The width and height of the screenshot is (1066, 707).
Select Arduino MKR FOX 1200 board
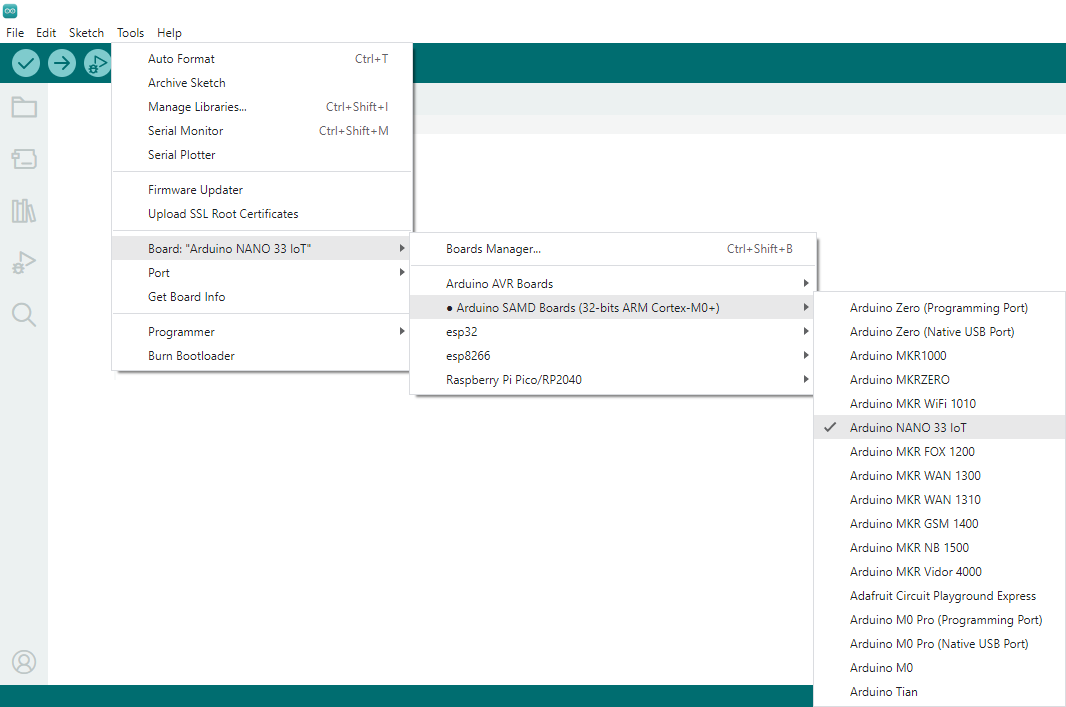pos(940,451)
